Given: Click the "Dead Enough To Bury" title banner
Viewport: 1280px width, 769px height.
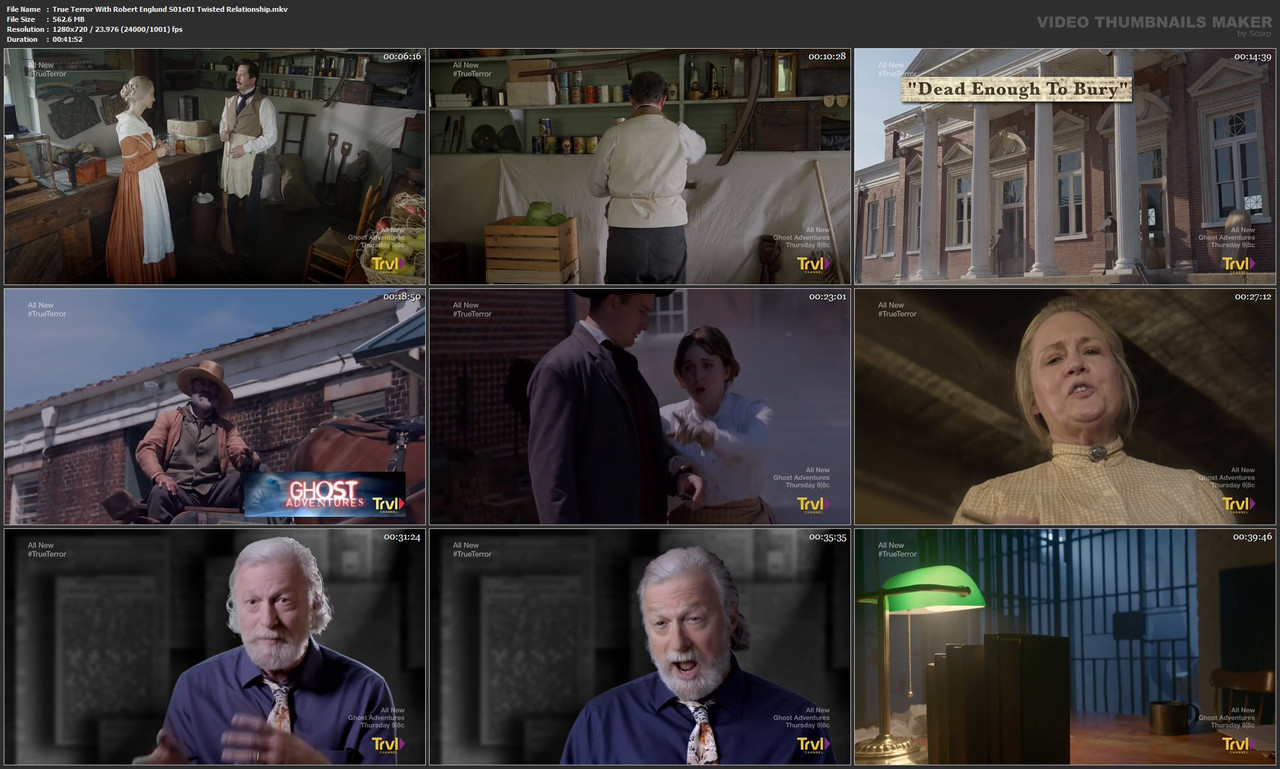Looking at the screenshot, I should click(1016, 90).
